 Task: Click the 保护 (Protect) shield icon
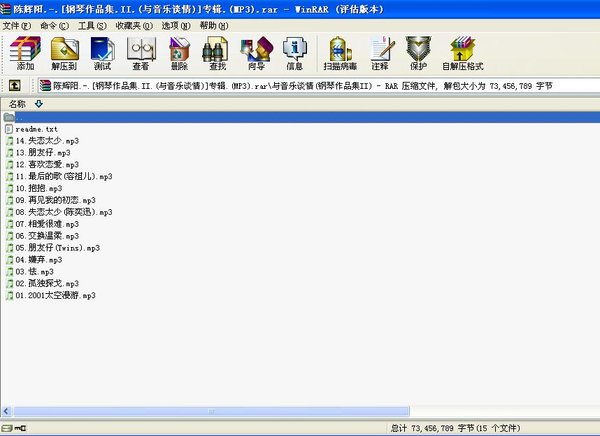point(418,53)
